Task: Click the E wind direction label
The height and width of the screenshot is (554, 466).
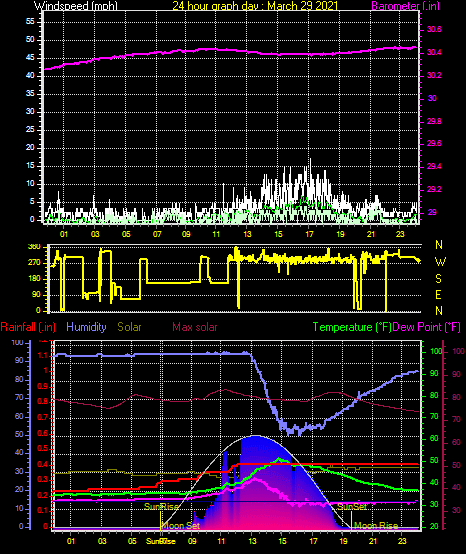Action: (x=438, y=295)
